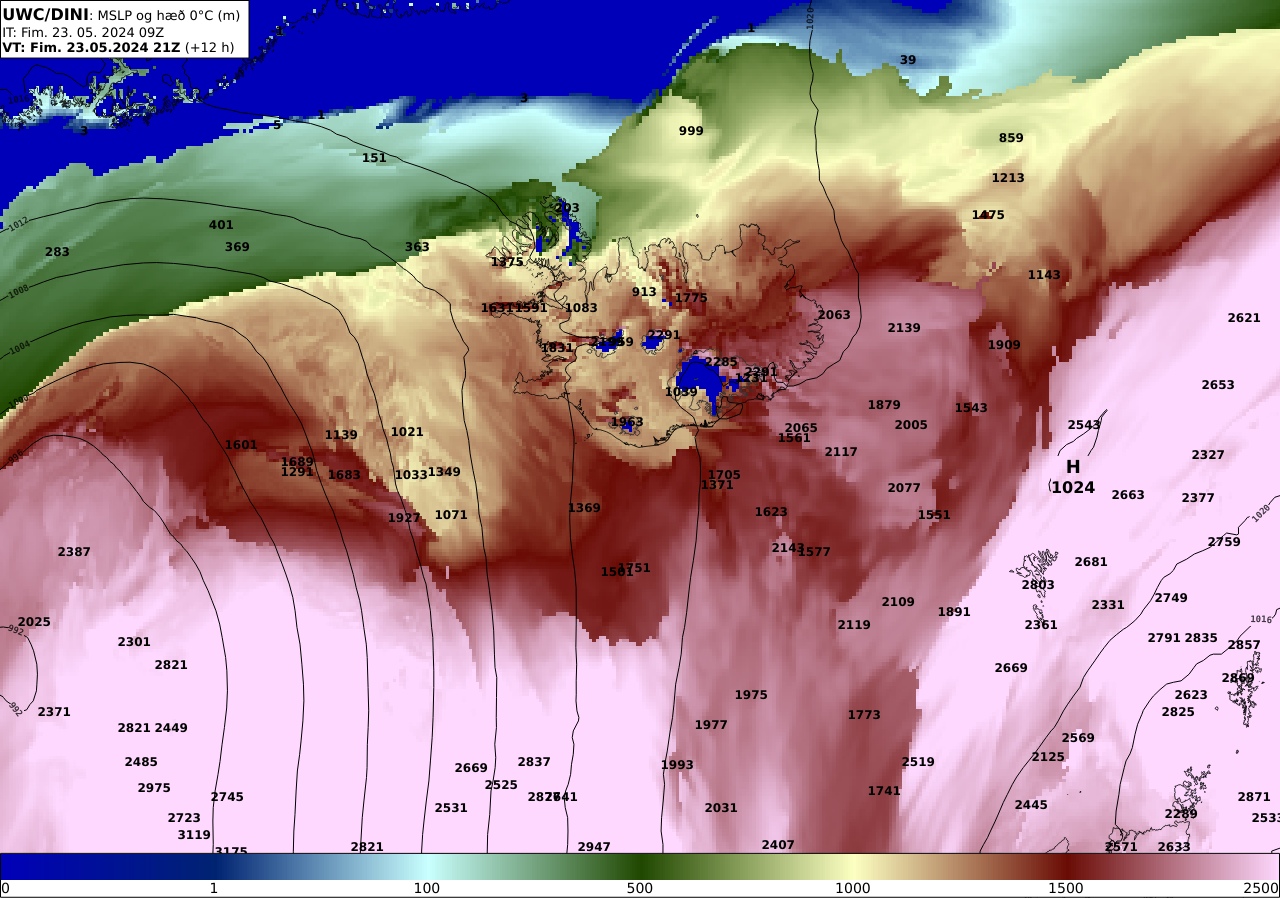Click the 1891 value
1280x898 pixels.
954,612
